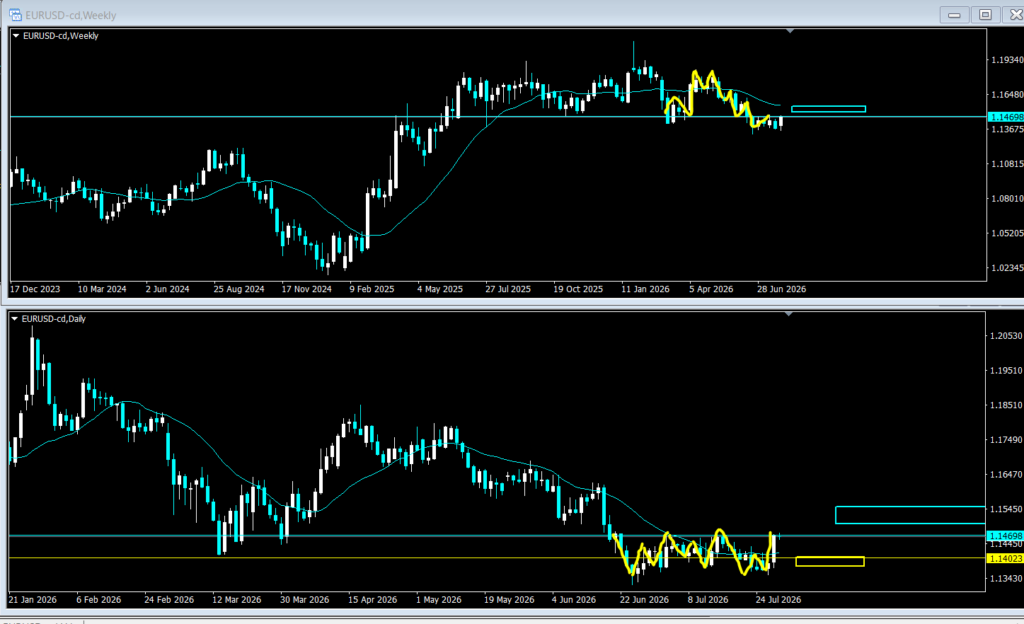Click the weekly chart shift marker triangle

790,31
